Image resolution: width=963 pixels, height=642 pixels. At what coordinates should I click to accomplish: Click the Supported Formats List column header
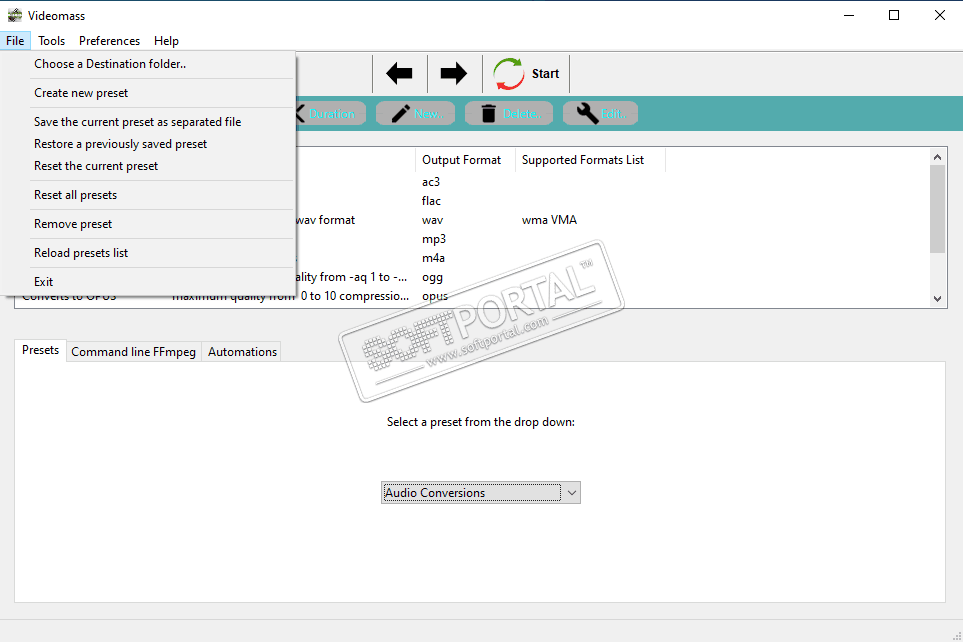click(590, 160)
